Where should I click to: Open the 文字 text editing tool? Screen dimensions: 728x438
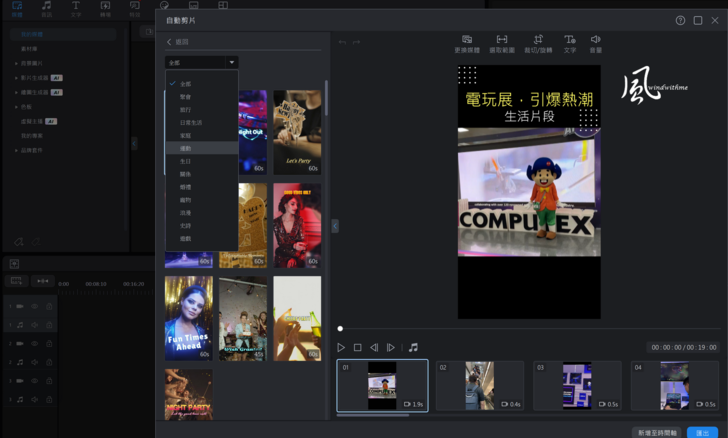click(x=569, y=43)
